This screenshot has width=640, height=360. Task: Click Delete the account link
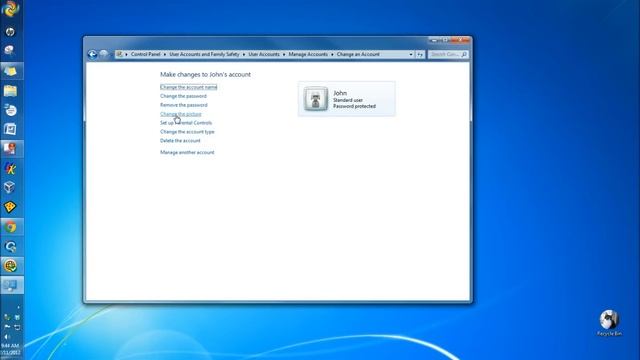[x=180, y=141]
